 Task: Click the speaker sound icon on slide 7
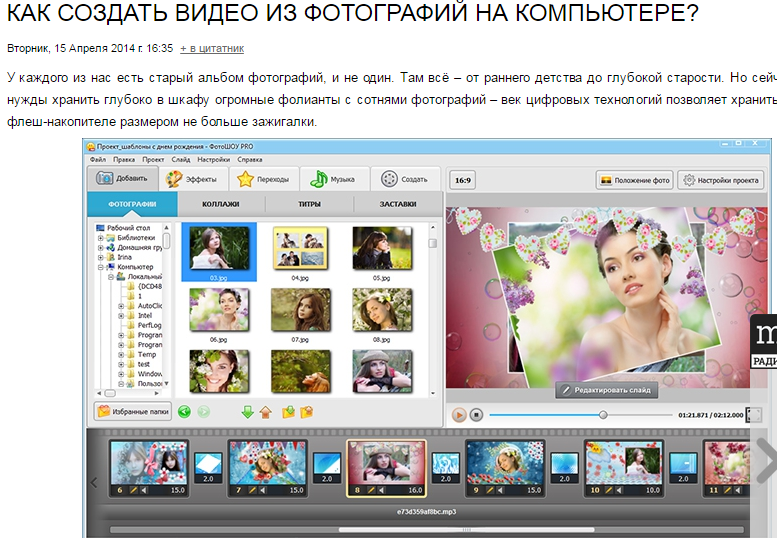point(262,490)
